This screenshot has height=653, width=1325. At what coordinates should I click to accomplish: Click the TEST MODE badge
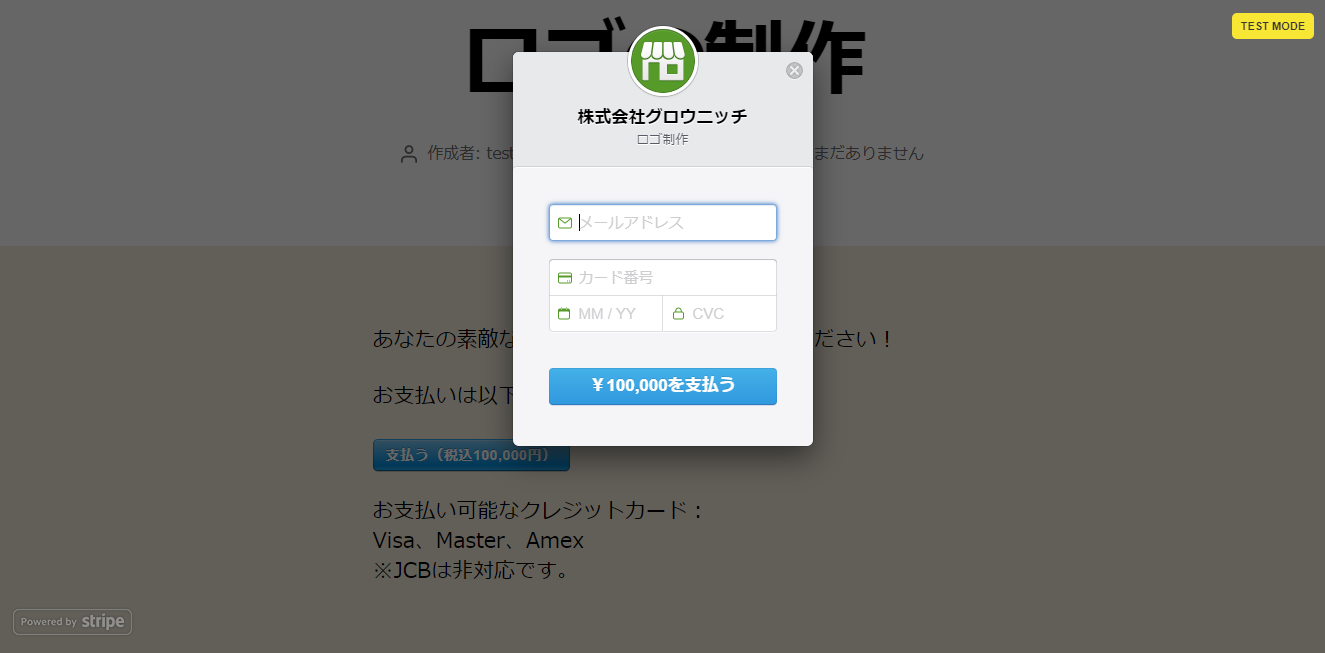1273,26
